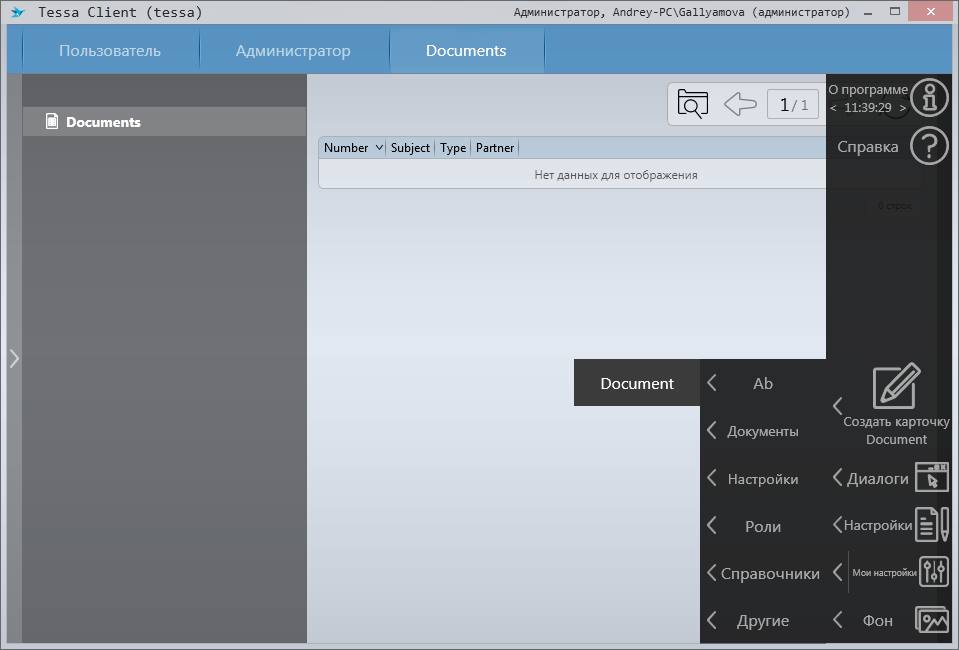This screenshot has height=650, width=959.
Task: Open the Диалоги window icon
Action: pyautogui.click(x=932, y=478)
